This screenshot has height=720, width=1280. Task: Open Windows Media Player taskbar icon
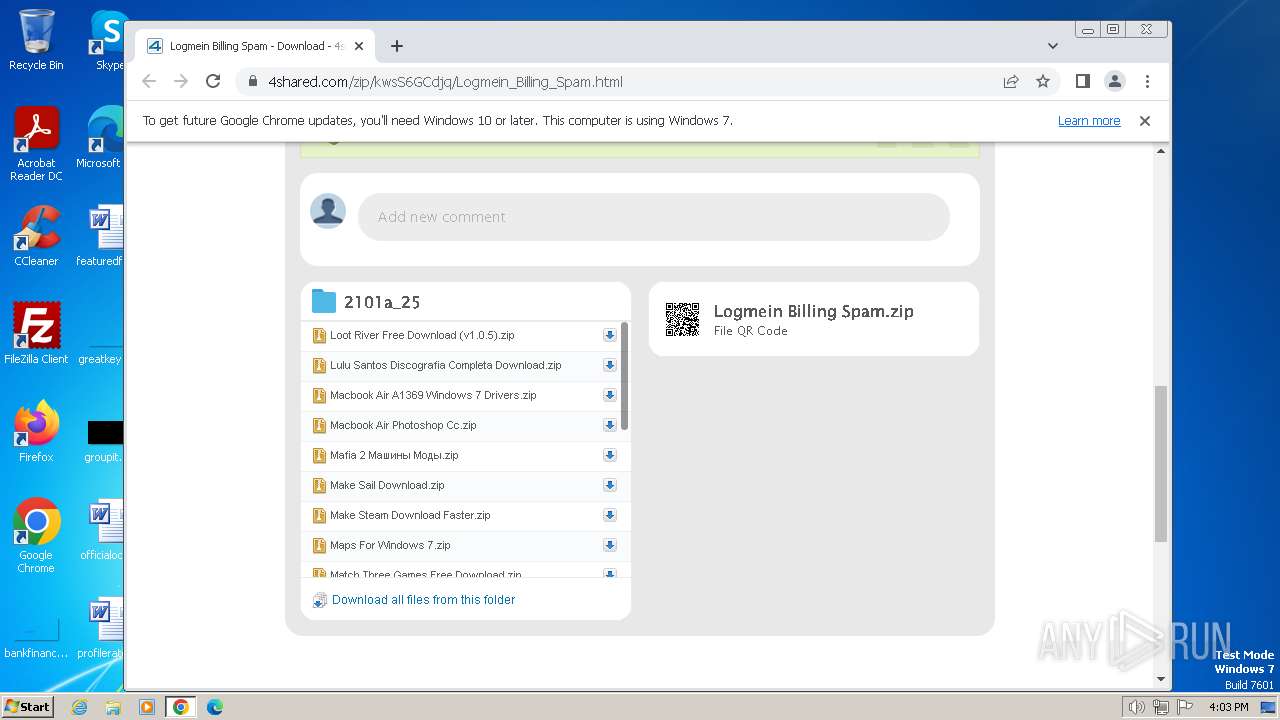click(x=147, y=707)
